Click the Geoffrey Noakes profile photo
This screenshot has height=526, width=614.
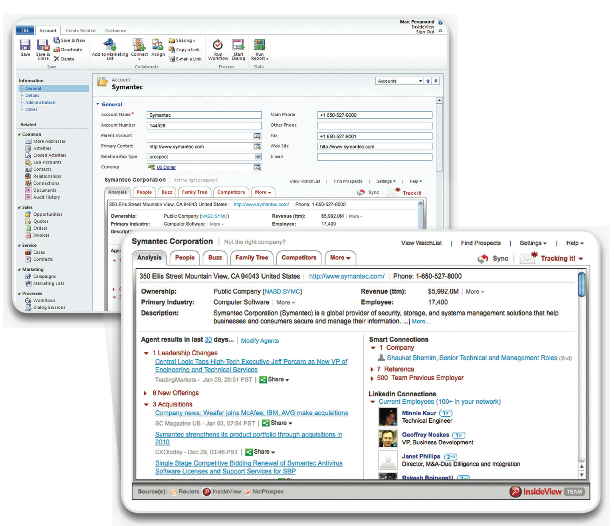click(388, 438)
